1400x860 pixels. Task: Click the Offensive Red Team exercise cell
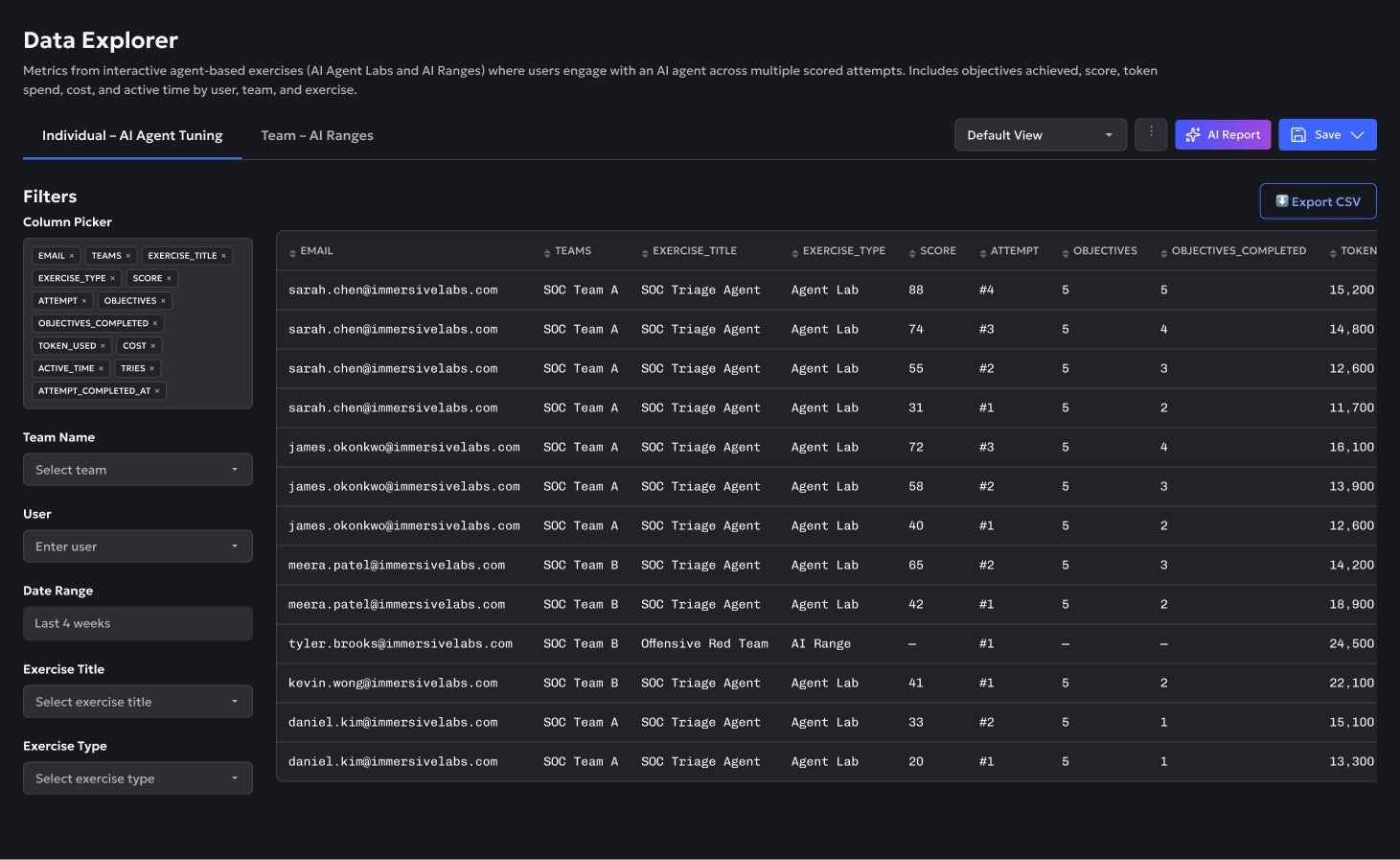point(704,644)
